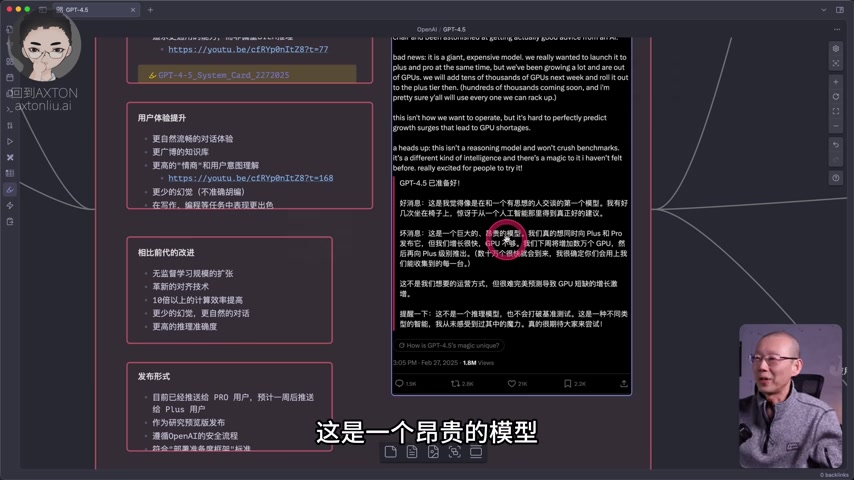This screenshot has width=854, height=480.
Task: Click list item 更自然流畅的对话体验
Action: [192, 139]
